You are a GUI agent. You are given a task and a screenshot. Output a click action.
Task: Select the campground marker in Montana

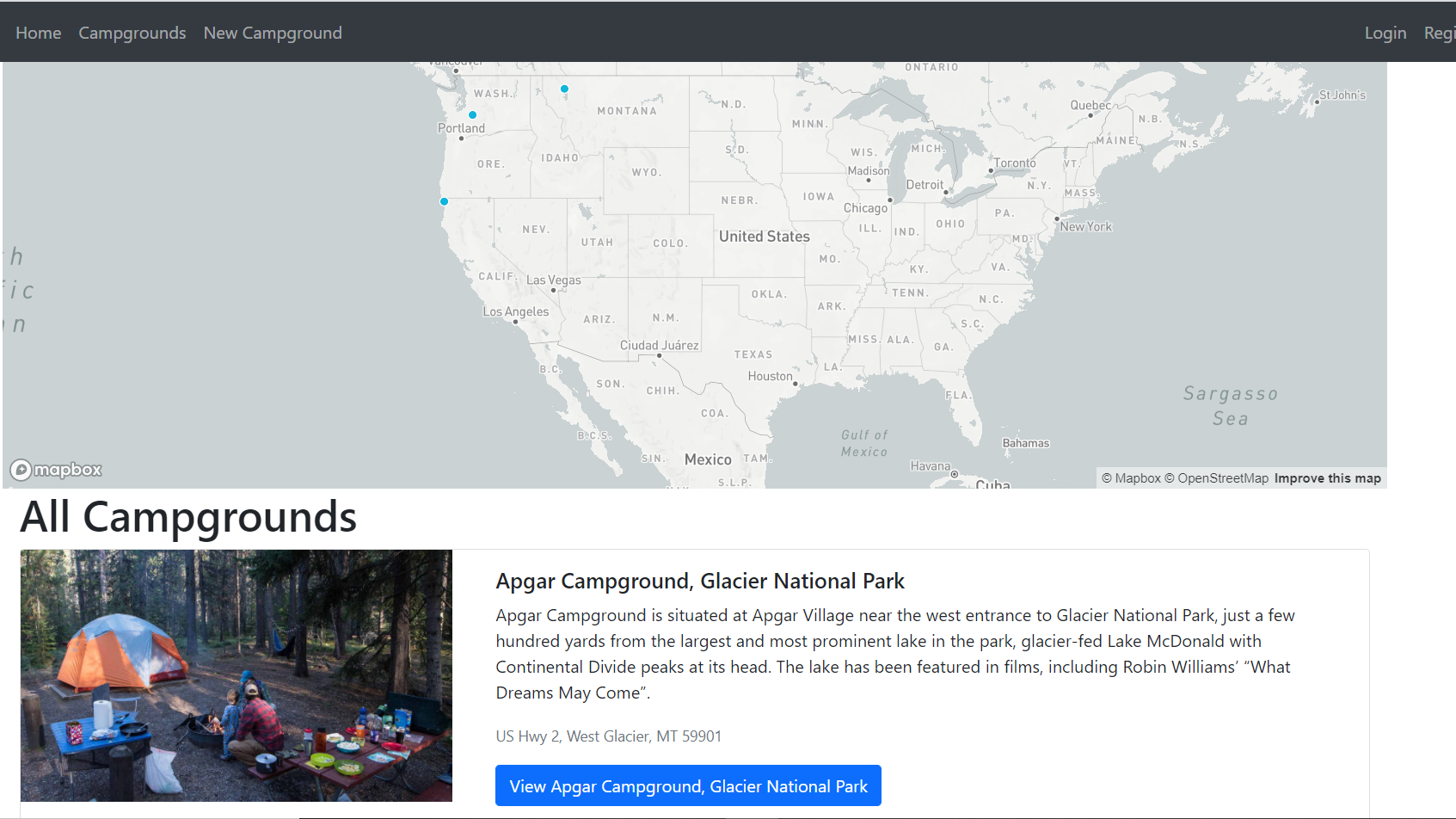[564, 89]
